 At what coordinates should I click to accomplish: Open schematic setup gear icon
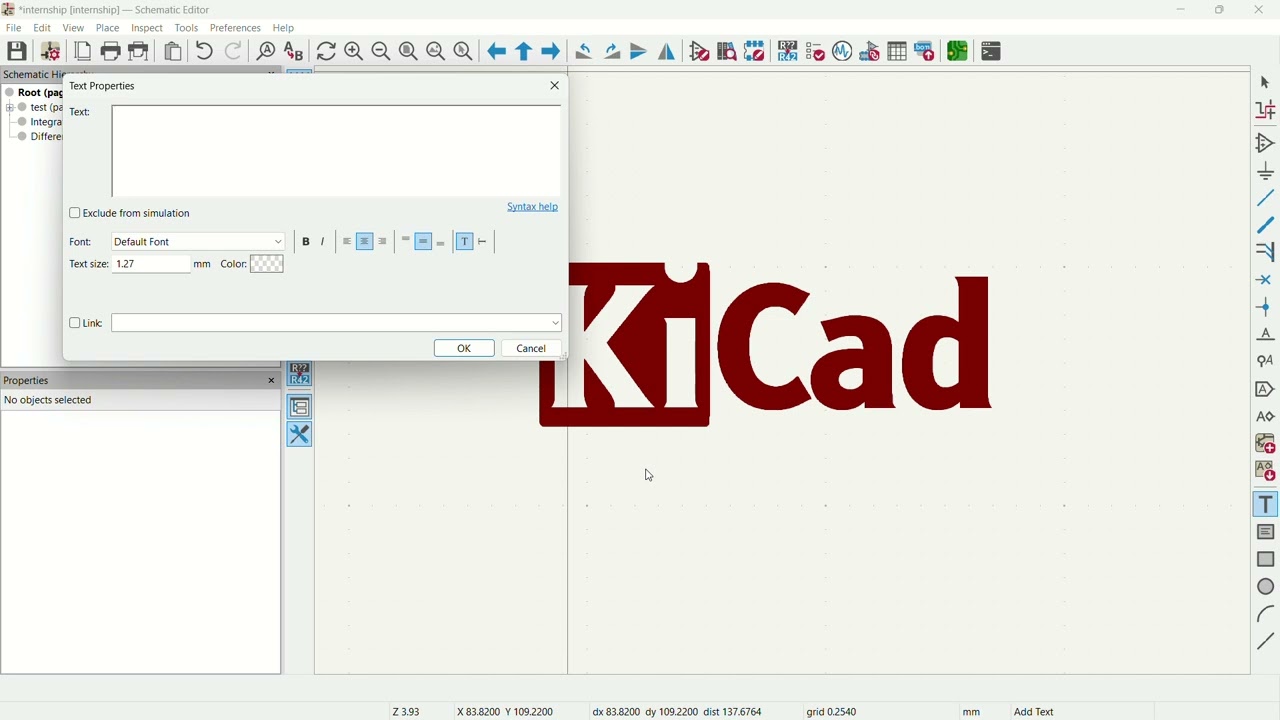pos(50,52)
